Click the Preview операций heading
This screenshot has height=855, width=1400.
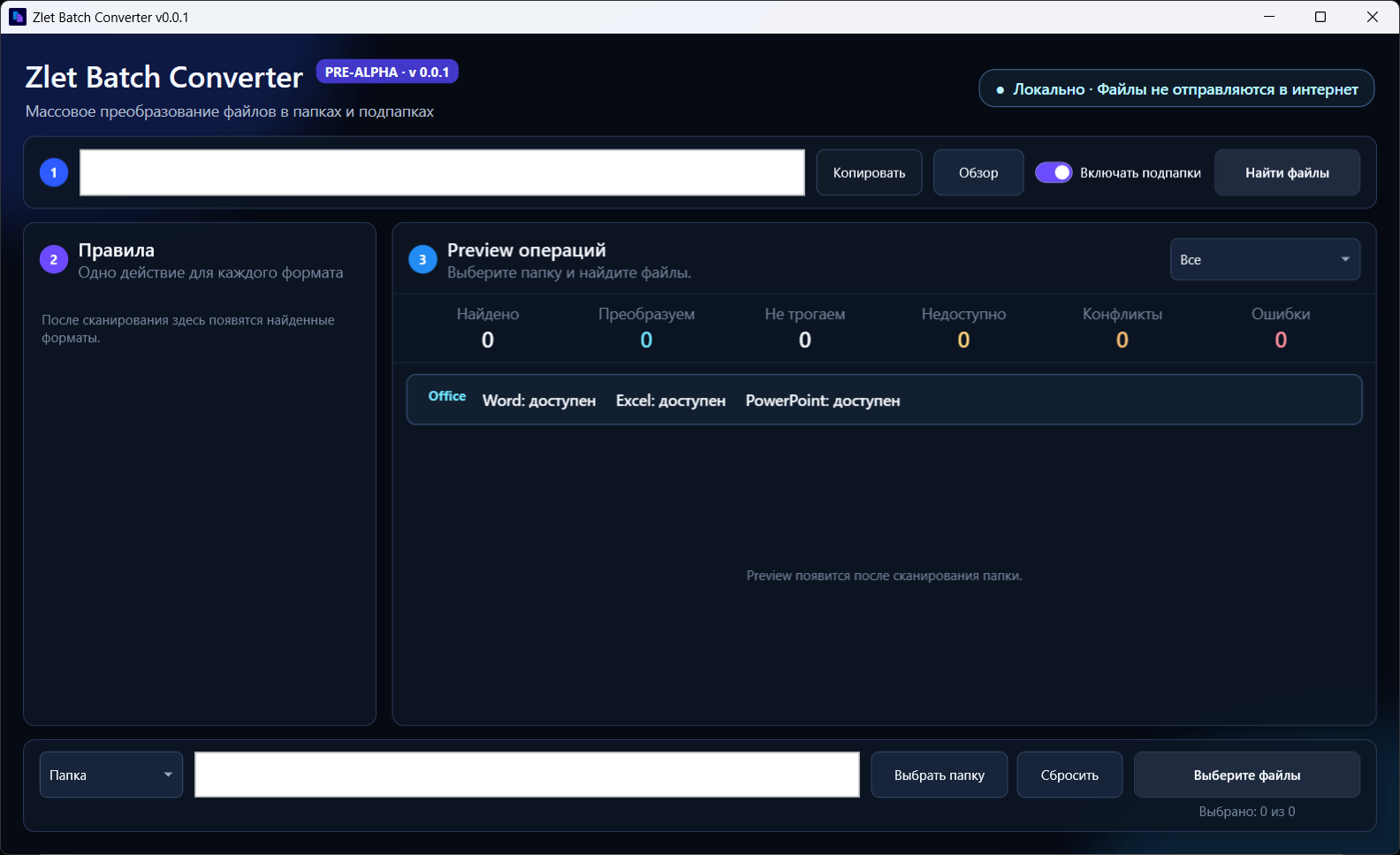[x=527, y=250]
